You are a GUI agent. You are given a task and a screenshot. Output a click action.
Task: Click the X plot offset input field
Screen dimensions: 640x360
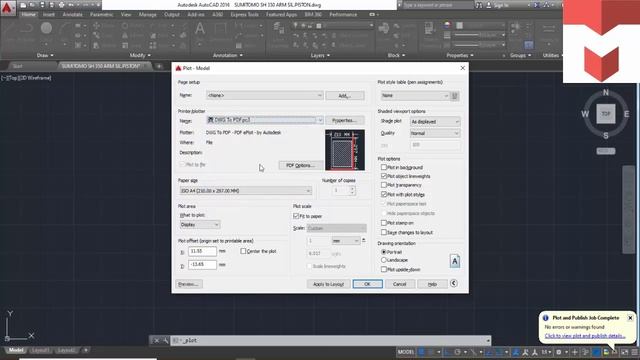click(202, 251)
